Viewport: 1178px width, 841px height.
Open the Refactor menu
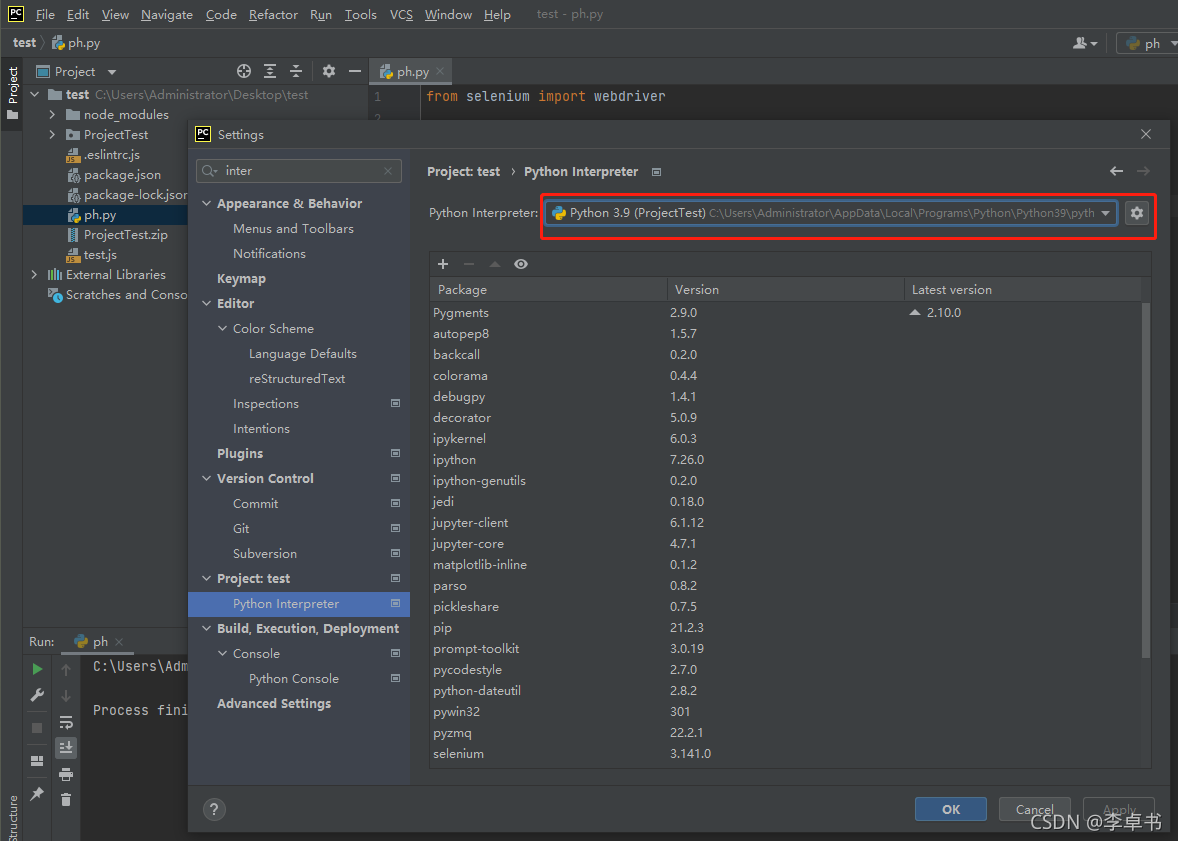[273, 14]
